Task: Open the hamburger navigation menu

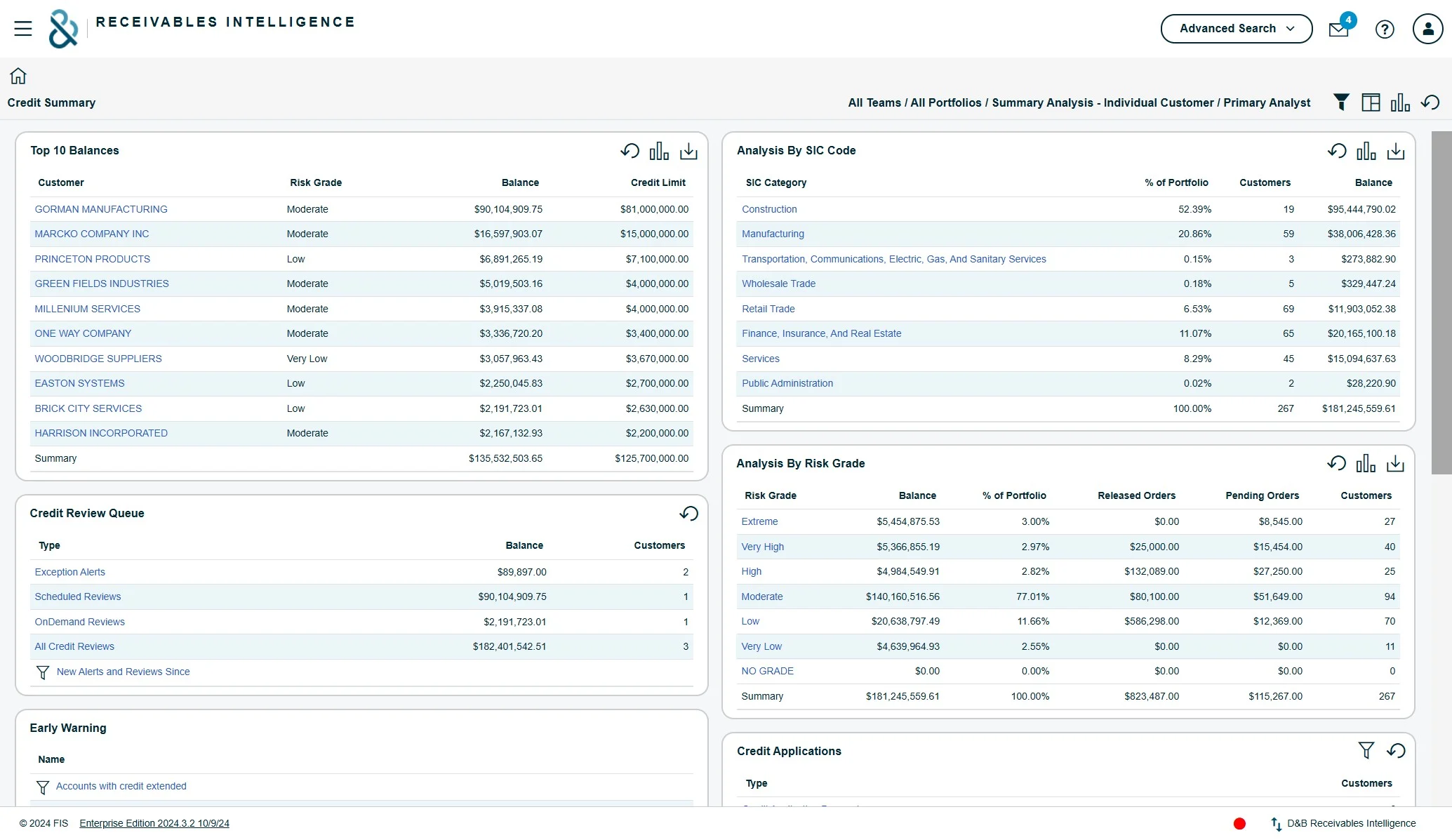Action: [x=23, y=29]
